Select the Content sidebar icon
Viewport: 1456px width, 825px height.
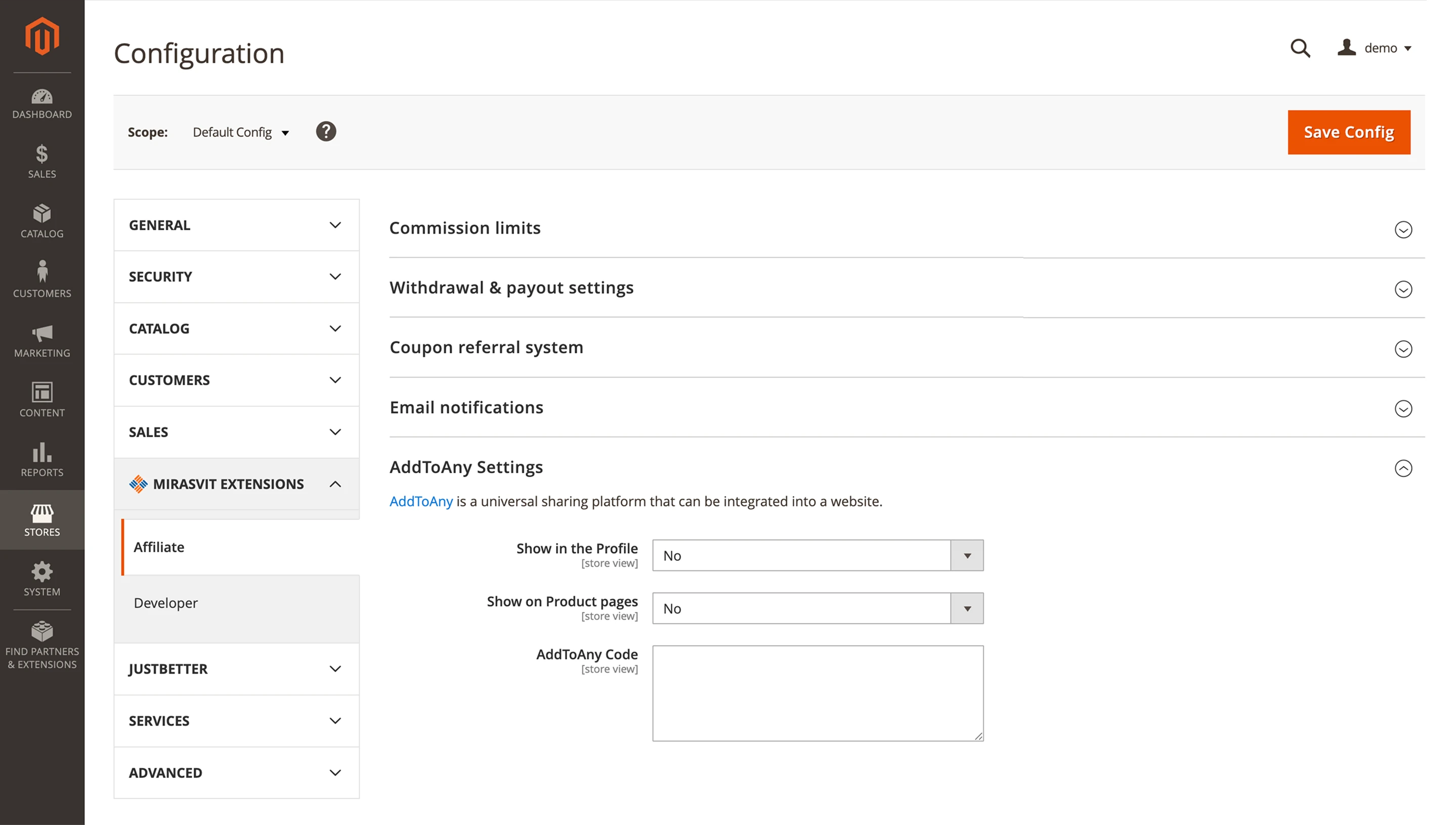point(42,400)
